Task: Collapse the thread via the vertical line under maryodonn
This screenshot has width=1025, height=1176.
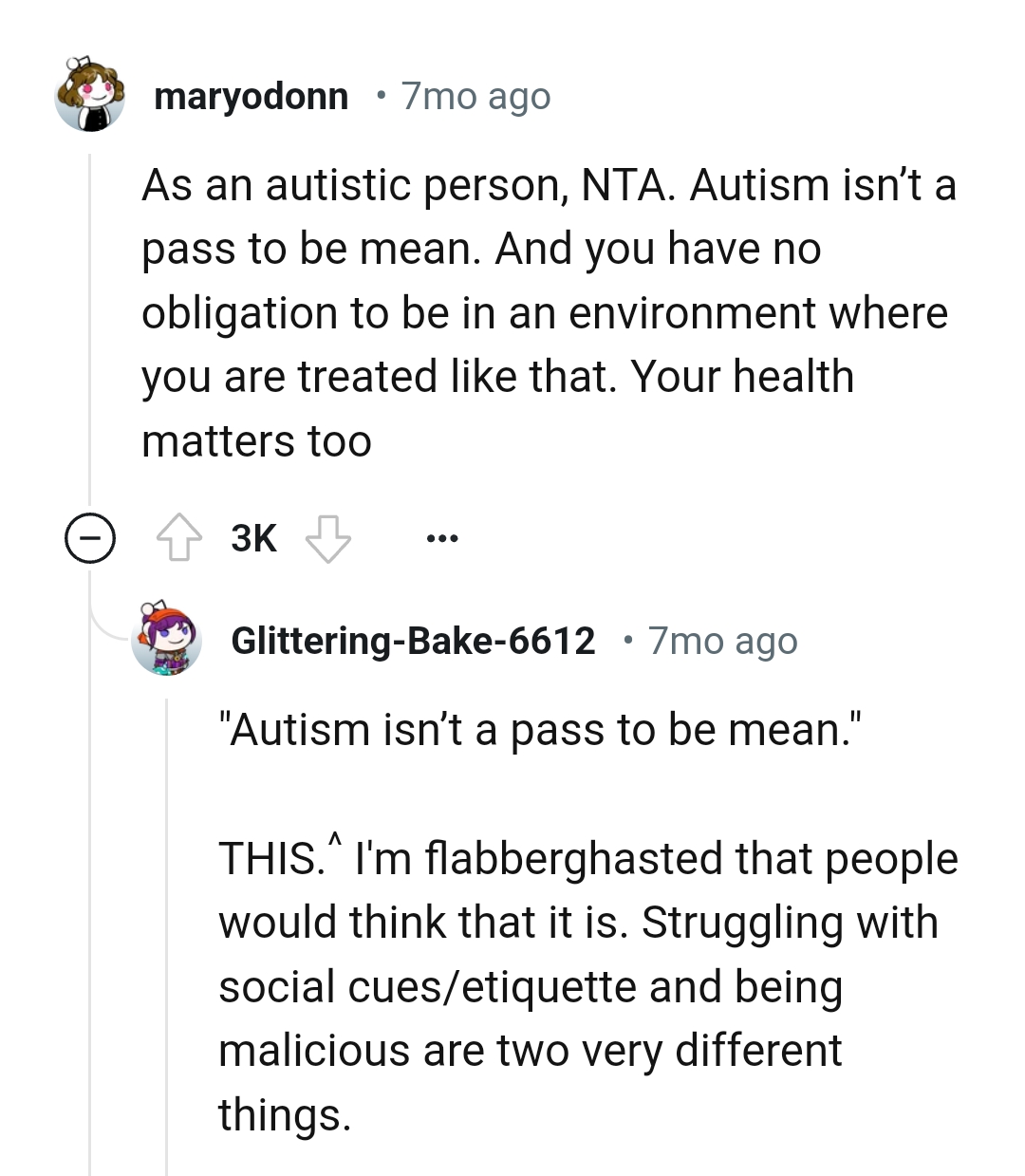Action: (90, 313)
